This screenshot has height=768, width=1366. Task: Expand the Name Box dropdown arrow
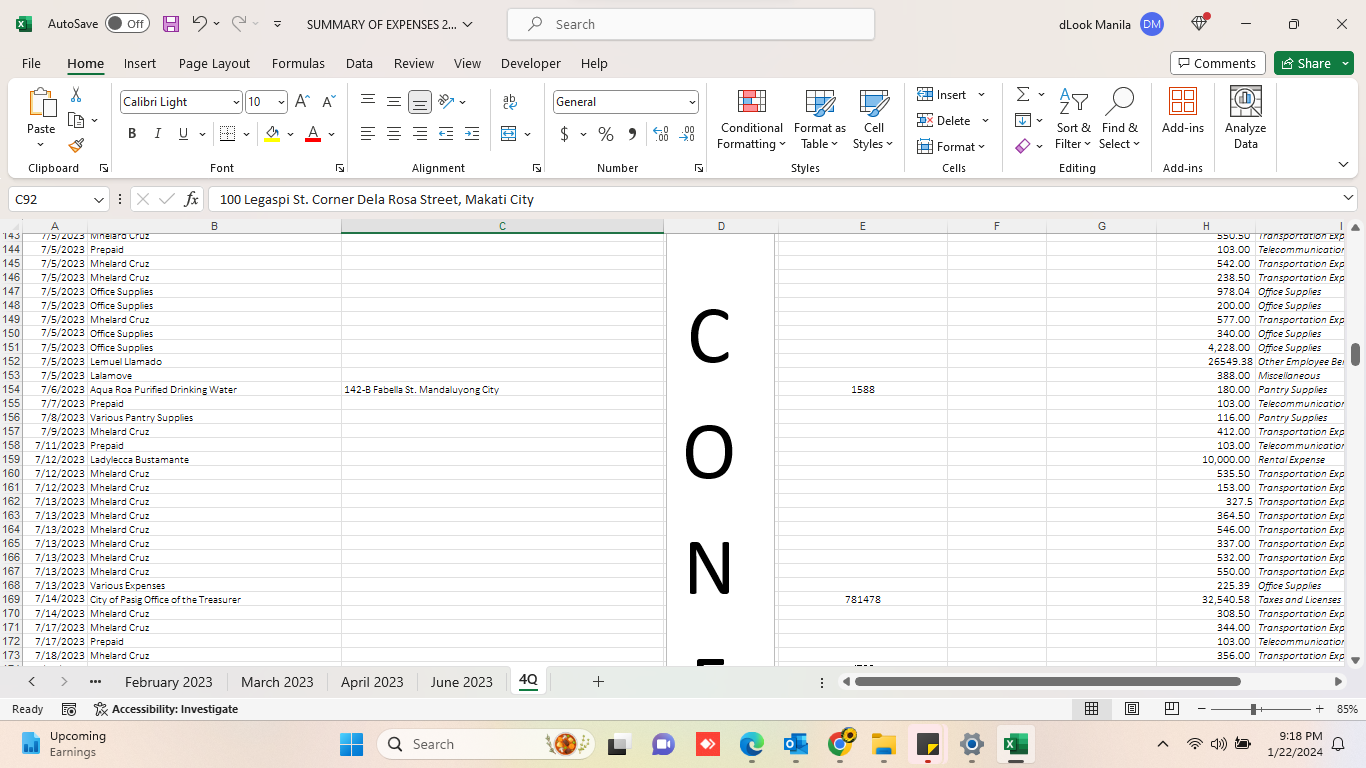click(x=98, y=199)
